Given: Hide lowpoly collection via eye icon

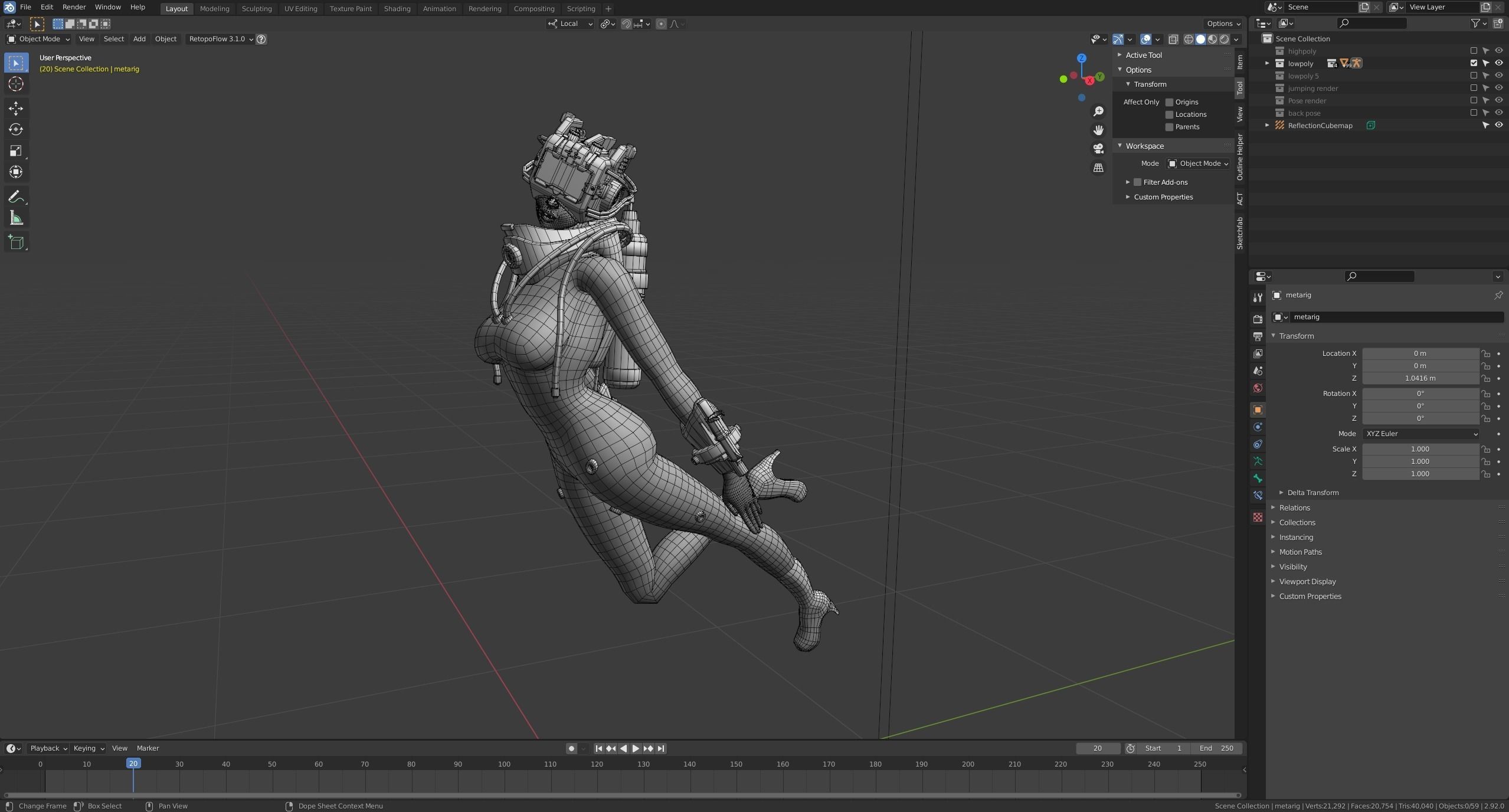Looking at the screenshot, I should click(x=1498, y=63).
